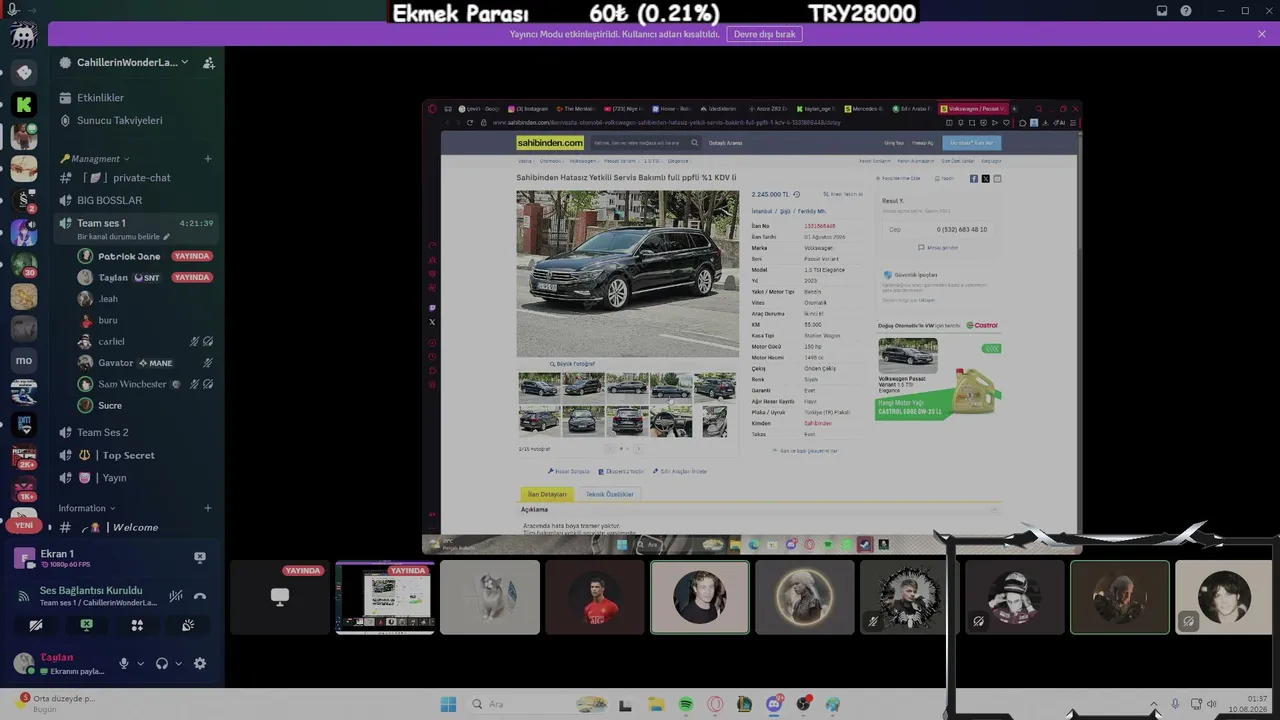The width and height of the screenshot is (1280, 720).
Task: Add a channel to the Information category
Action: click(208, 508)
